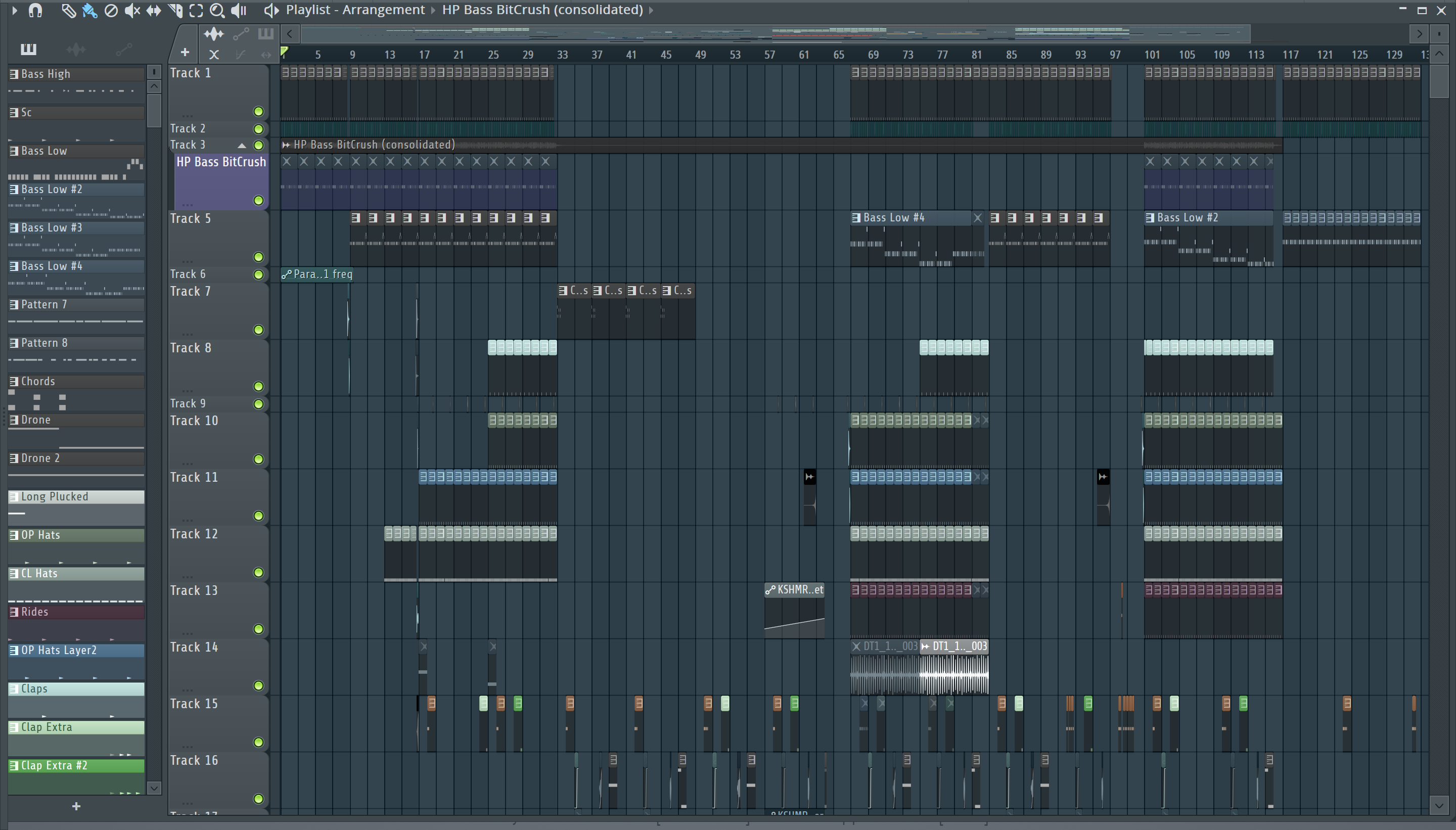The width and height of the screenshot is (1456, 830).
Task: Click the picker scrollbar thumb
Action: click(x=154, y=111)
